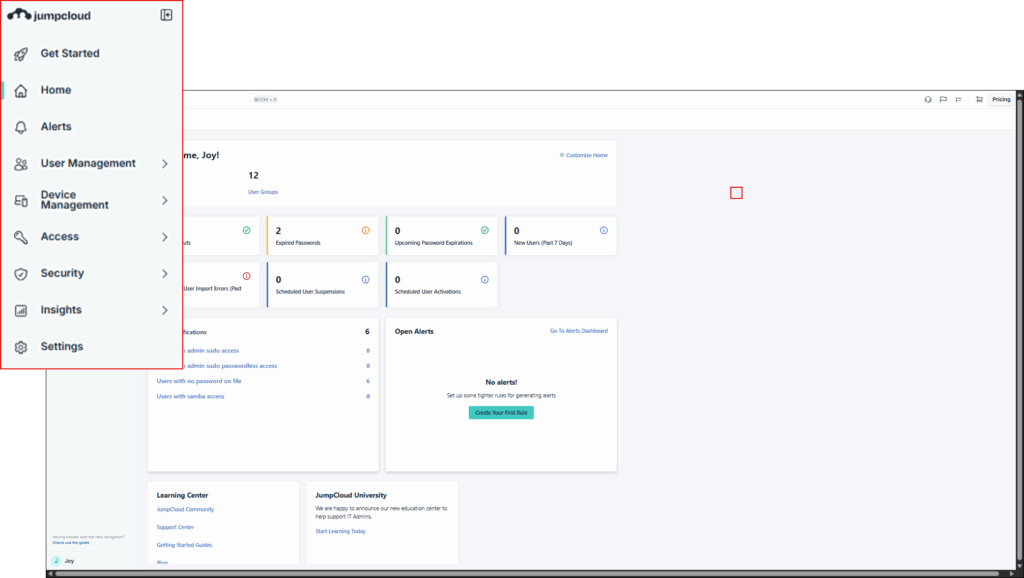Click the Expired Passwords warning info icon

tap(365, 230)
